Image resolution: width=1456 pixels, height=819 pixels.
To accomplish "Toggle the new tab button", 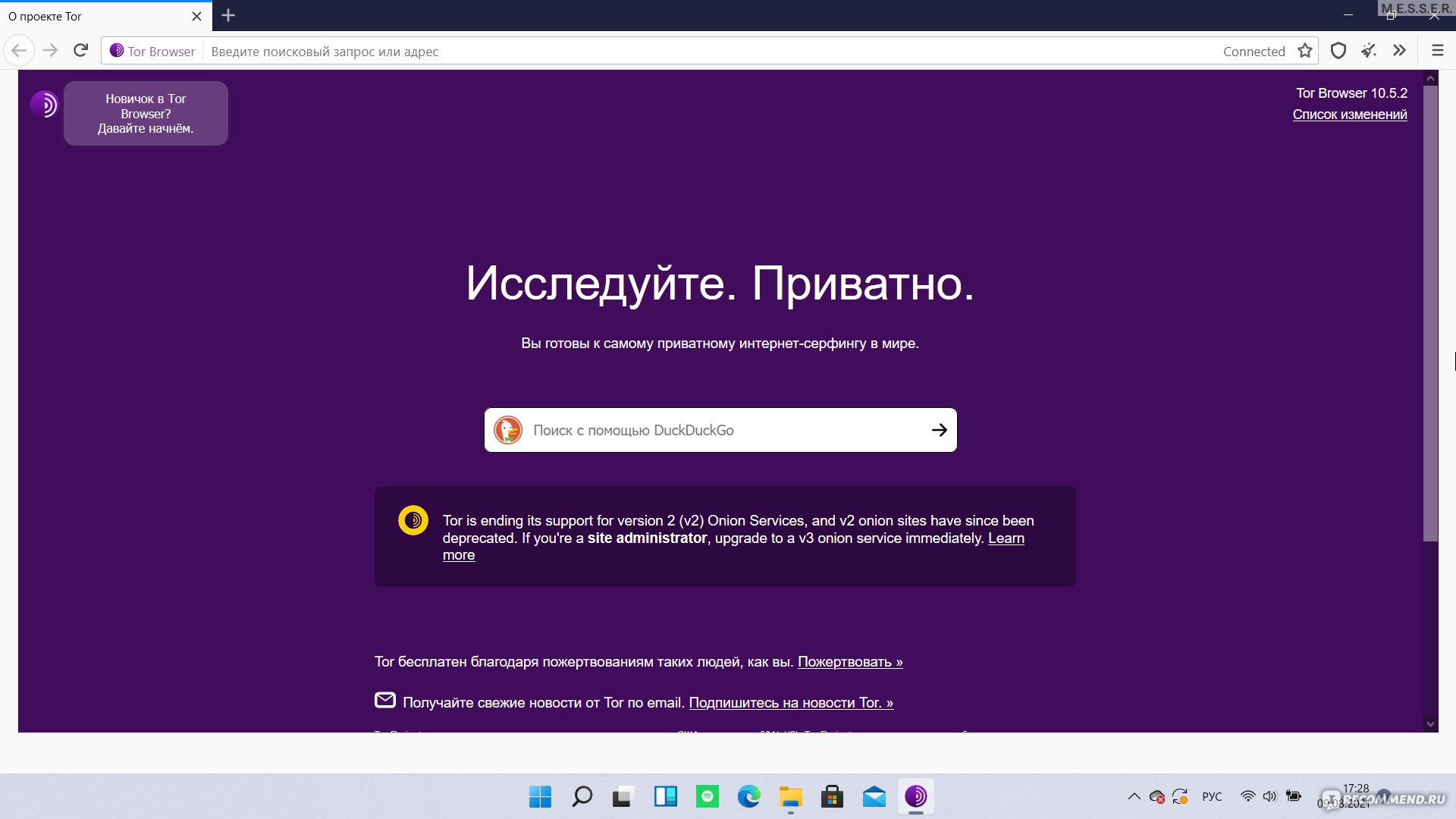I will [228, 16].
